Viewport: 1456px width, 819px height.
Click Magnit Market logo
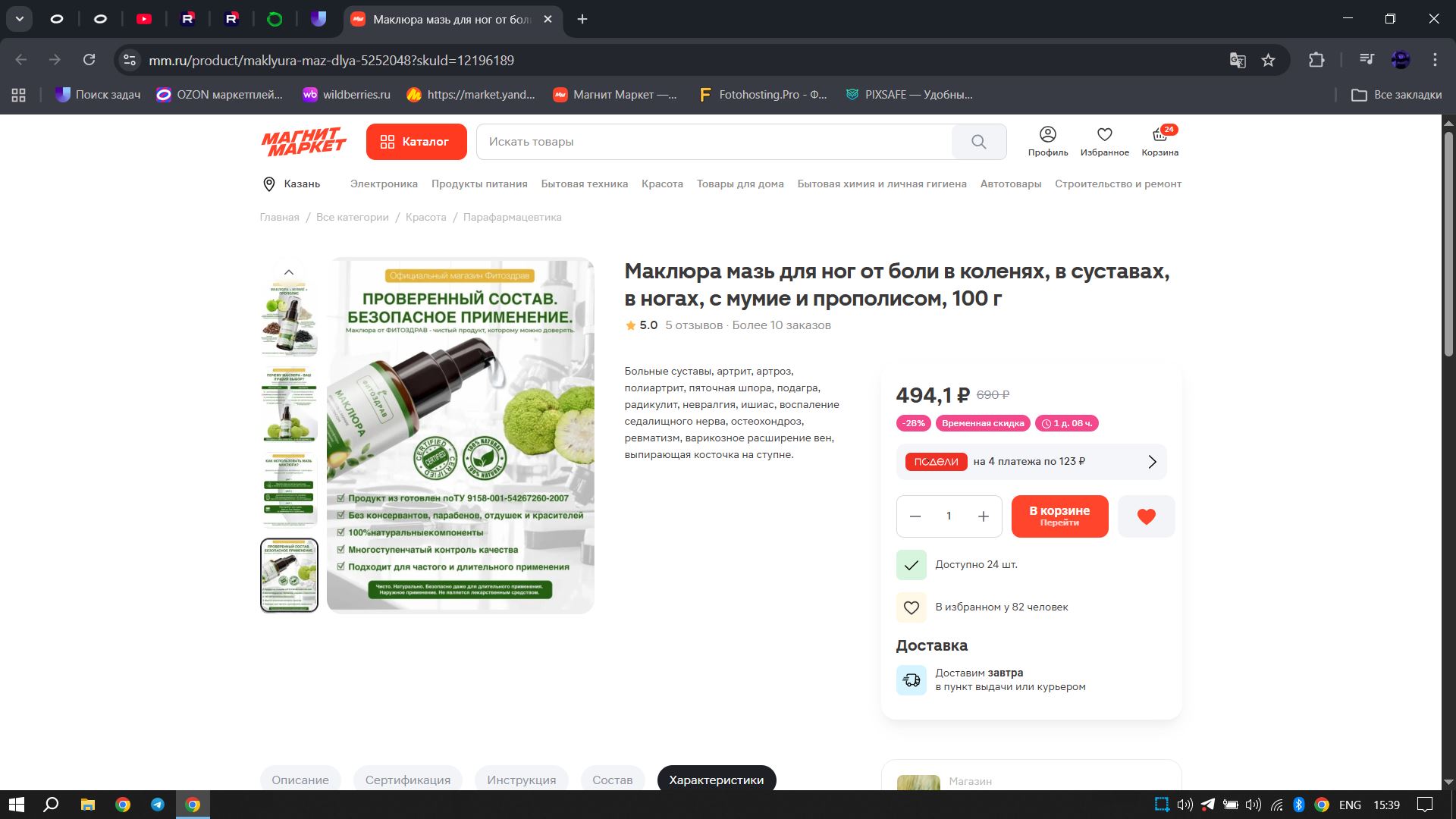[x=303, y=142]
